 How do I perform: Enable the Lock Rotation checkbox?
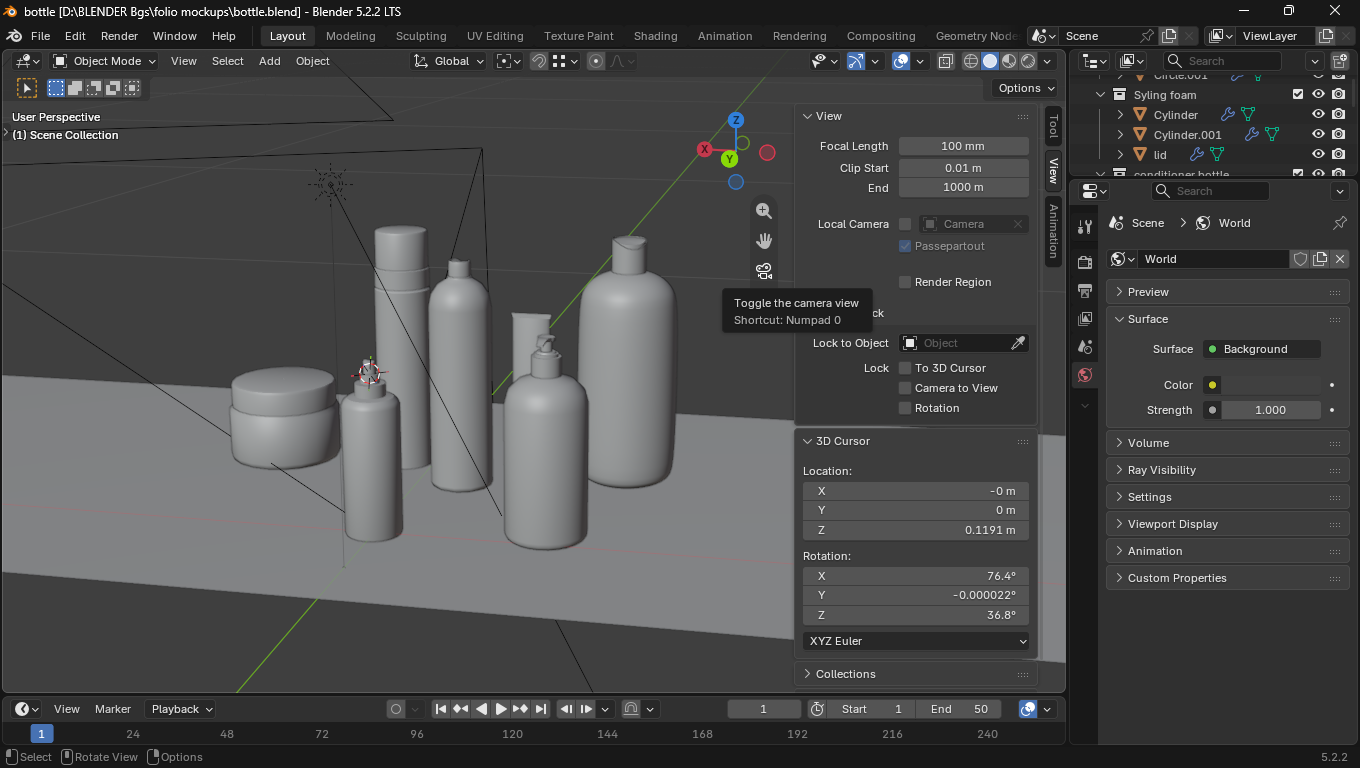905,408
